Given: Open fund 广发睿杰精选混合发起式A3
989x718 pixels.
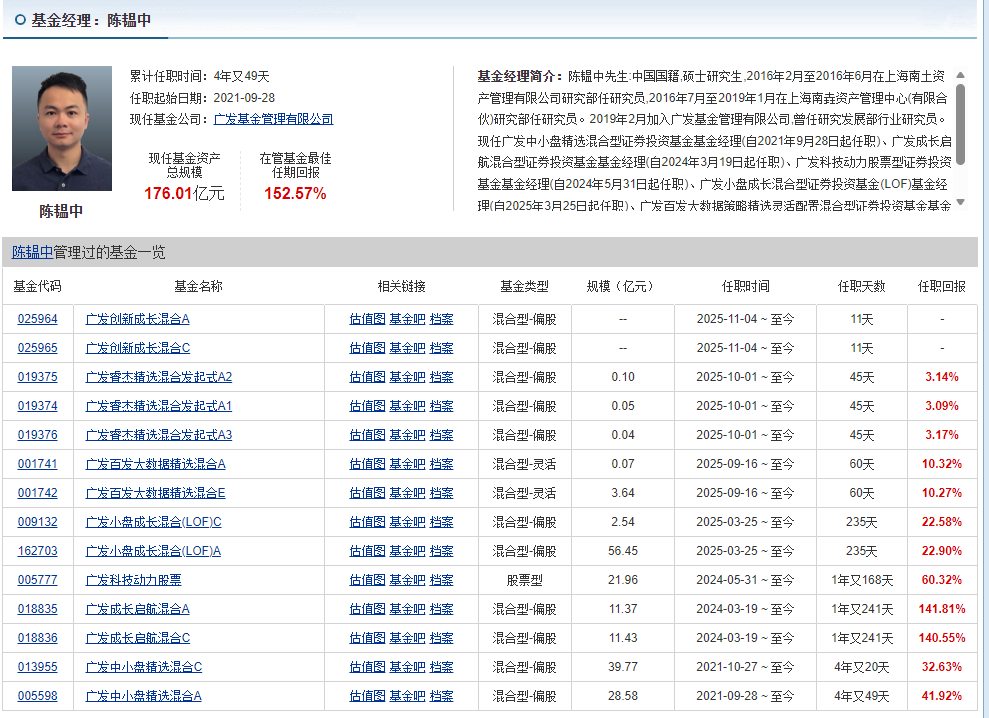Looking at the screenshot, I should pyautogui.click(x=159, y=435).
